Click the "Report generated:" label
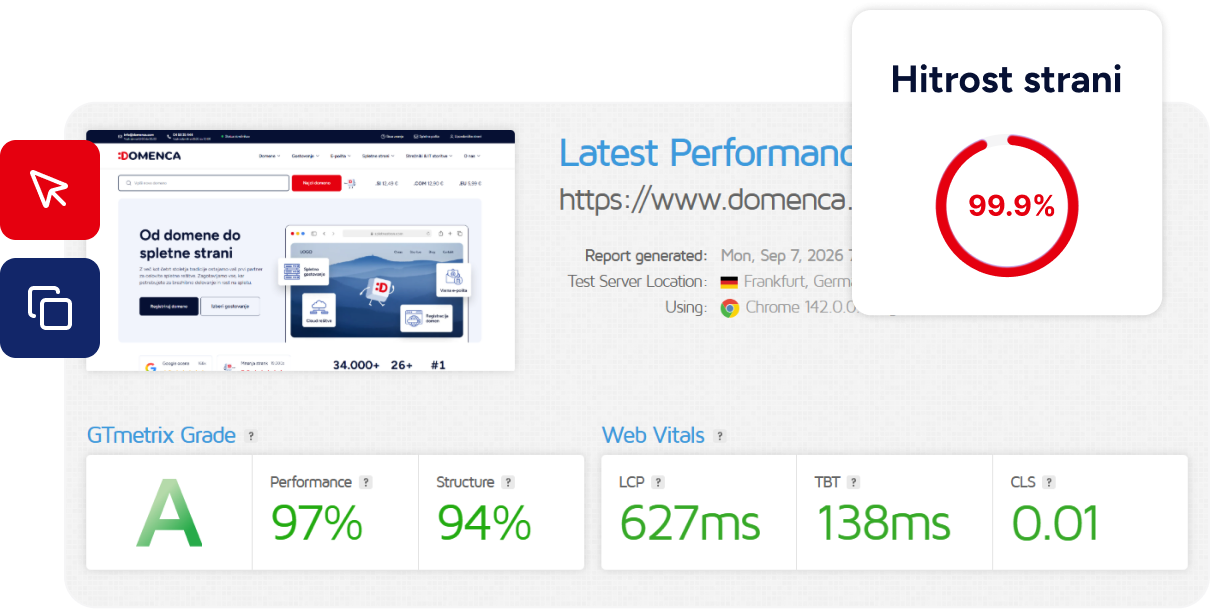 646,255
